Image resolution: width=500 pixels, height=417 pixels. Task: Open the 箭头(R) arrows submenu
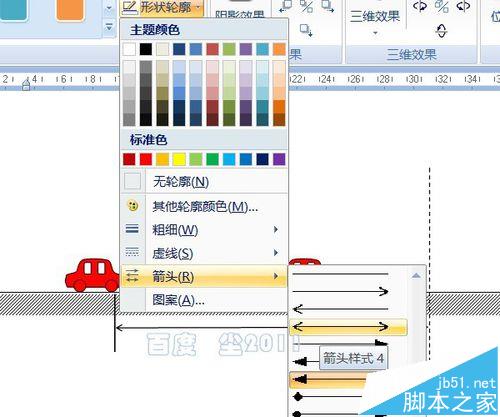204,276
